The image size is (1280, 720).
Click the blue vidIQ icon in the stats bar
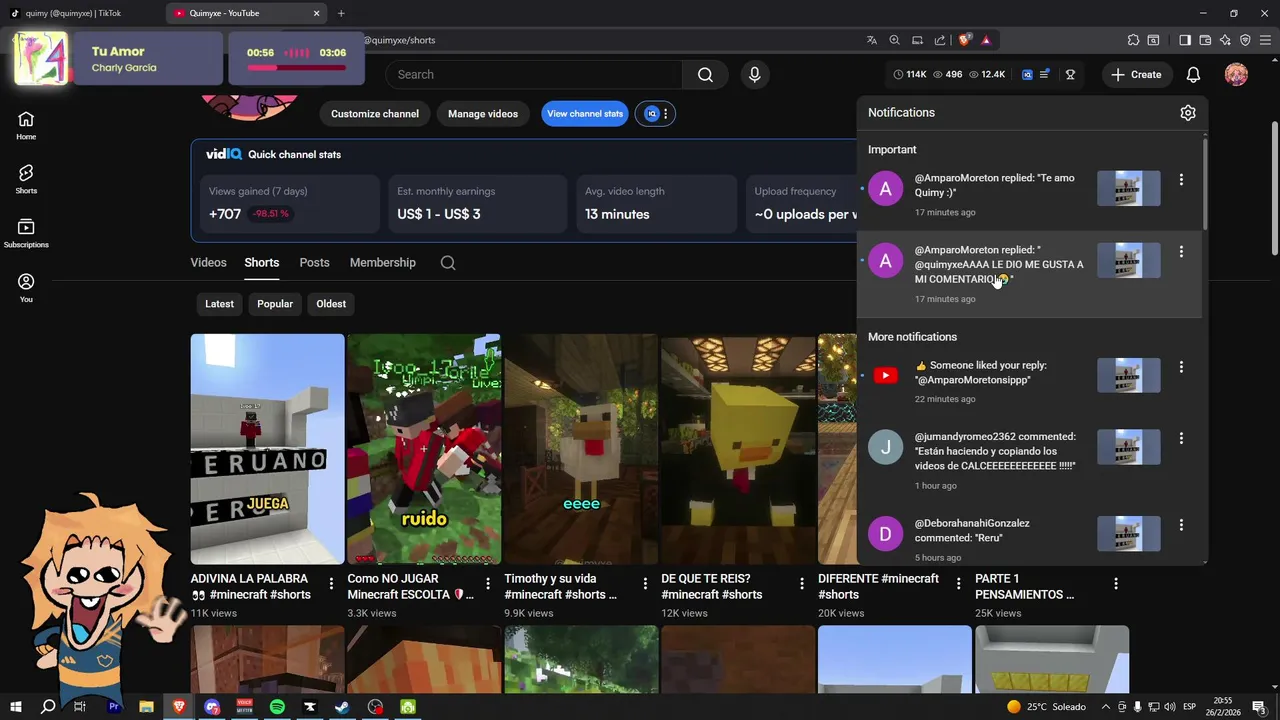(1027, 74)
